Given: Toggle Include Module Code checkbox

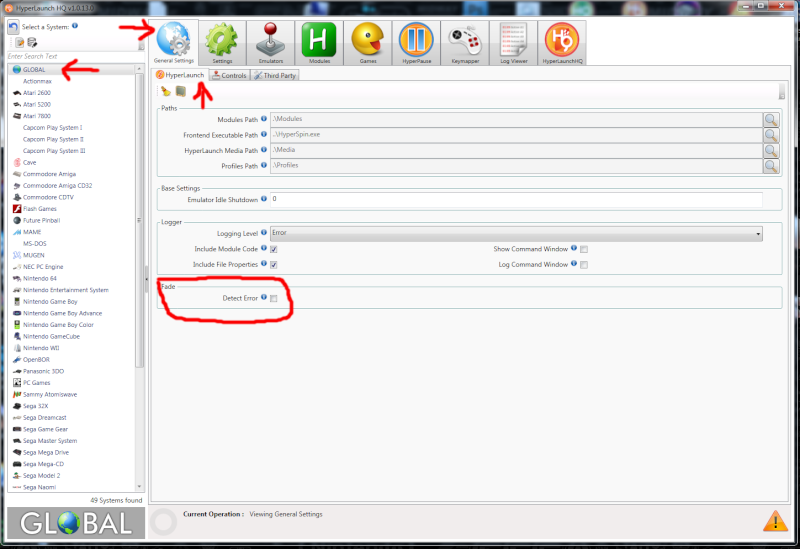Looking at the screenshot, I should tap(274, 249).
